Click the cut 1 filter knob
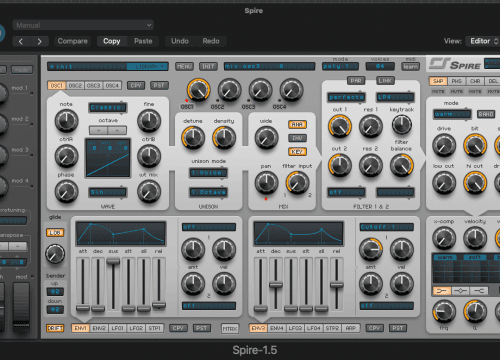Image resolution: width=500 pixels, height=360 pixels. [x=340, y=126]
